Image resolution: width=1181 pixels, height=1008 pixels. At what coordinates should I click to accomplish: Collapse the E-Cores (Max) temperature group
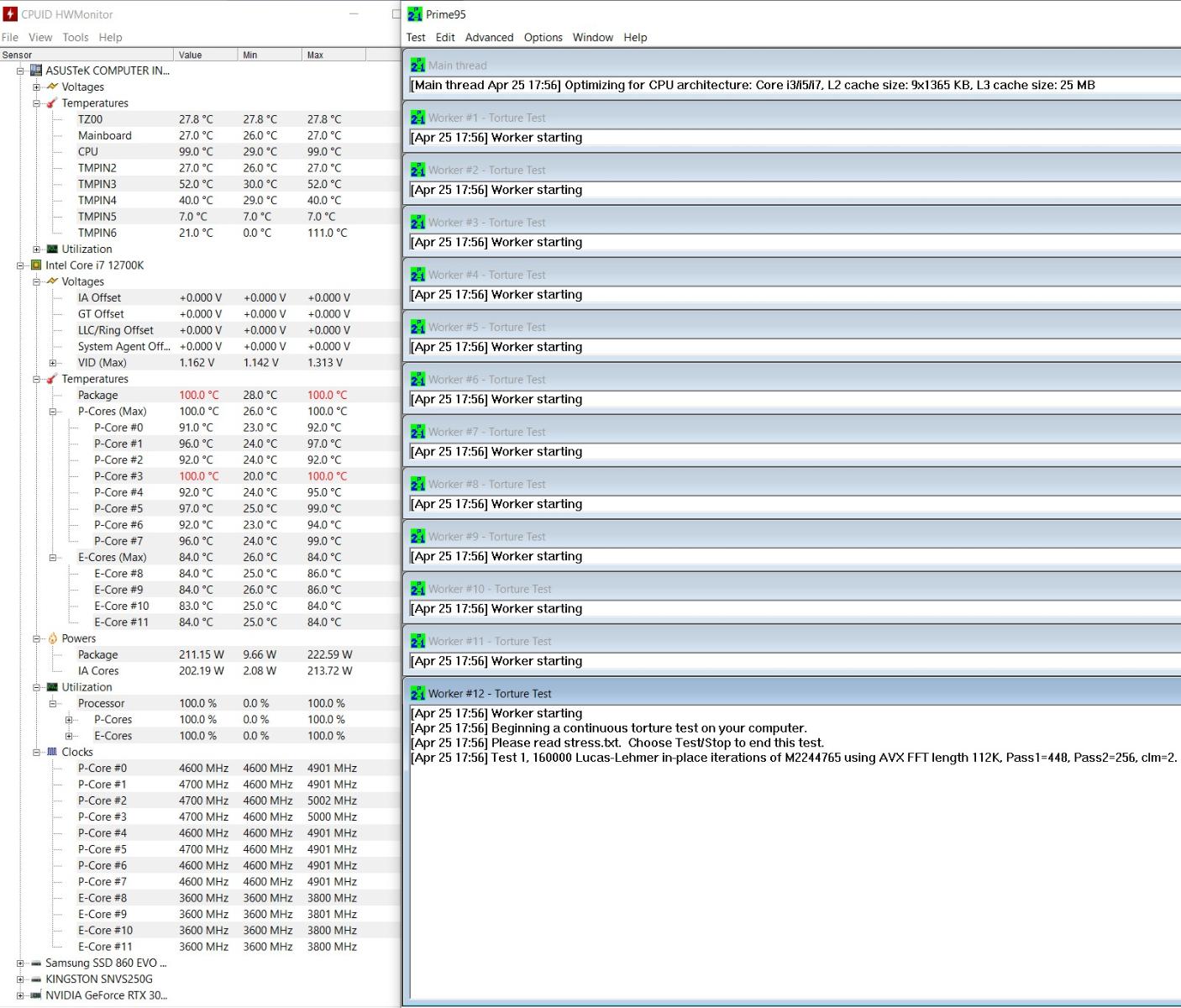53,558
